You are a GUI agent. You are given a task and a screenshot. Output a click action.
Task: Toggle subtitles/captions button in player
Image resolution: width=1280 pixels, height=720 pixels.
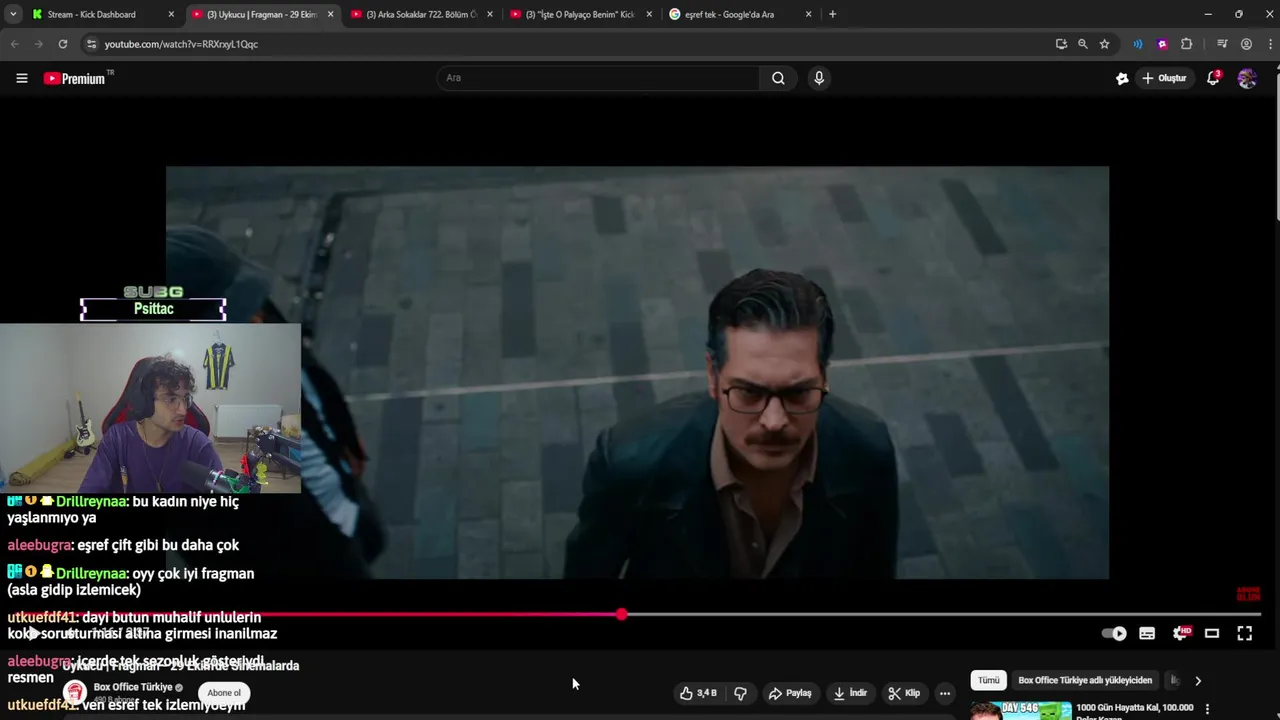coord(1147,633)
